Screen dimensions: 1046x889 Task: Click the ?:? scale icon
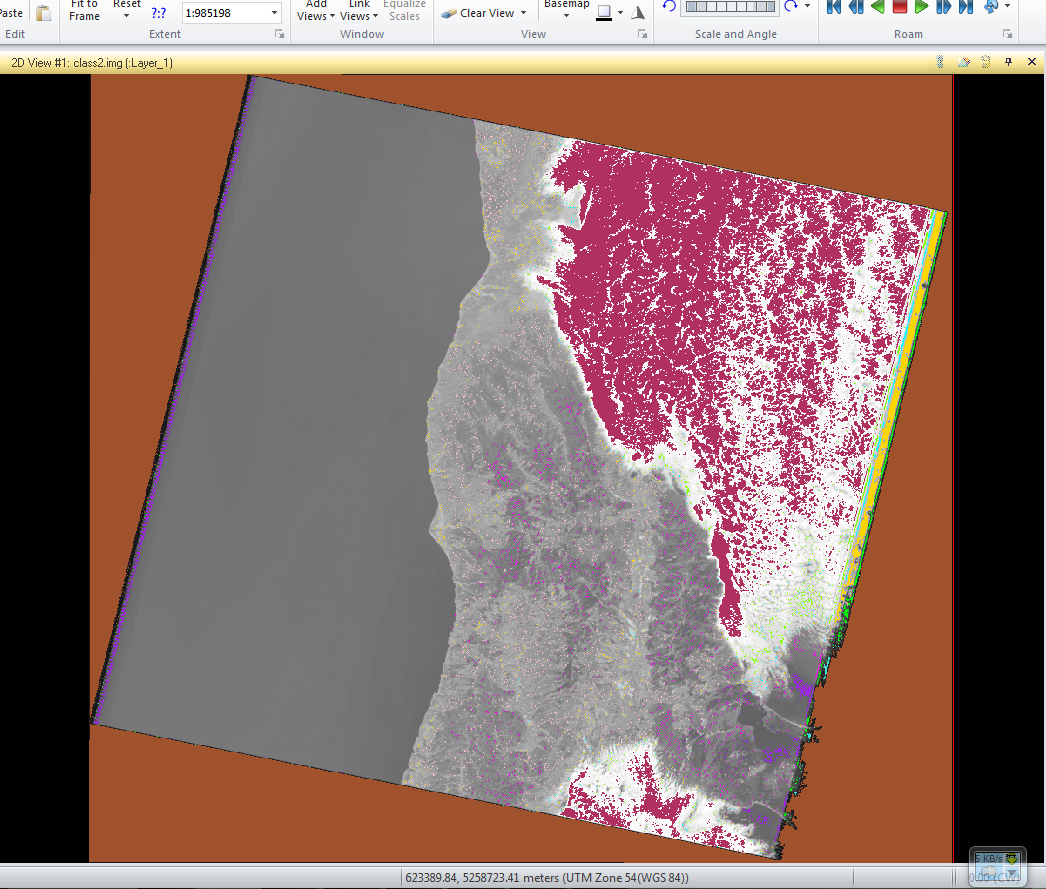point(159,13)
